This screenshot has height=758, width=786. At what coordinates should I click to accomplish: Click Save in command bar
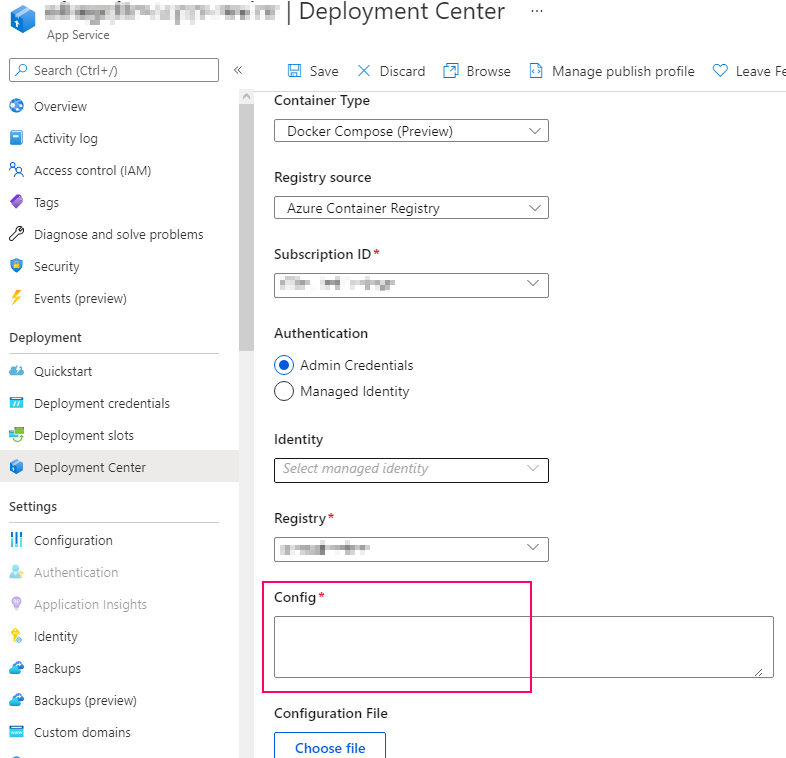[x=313, y=71]
